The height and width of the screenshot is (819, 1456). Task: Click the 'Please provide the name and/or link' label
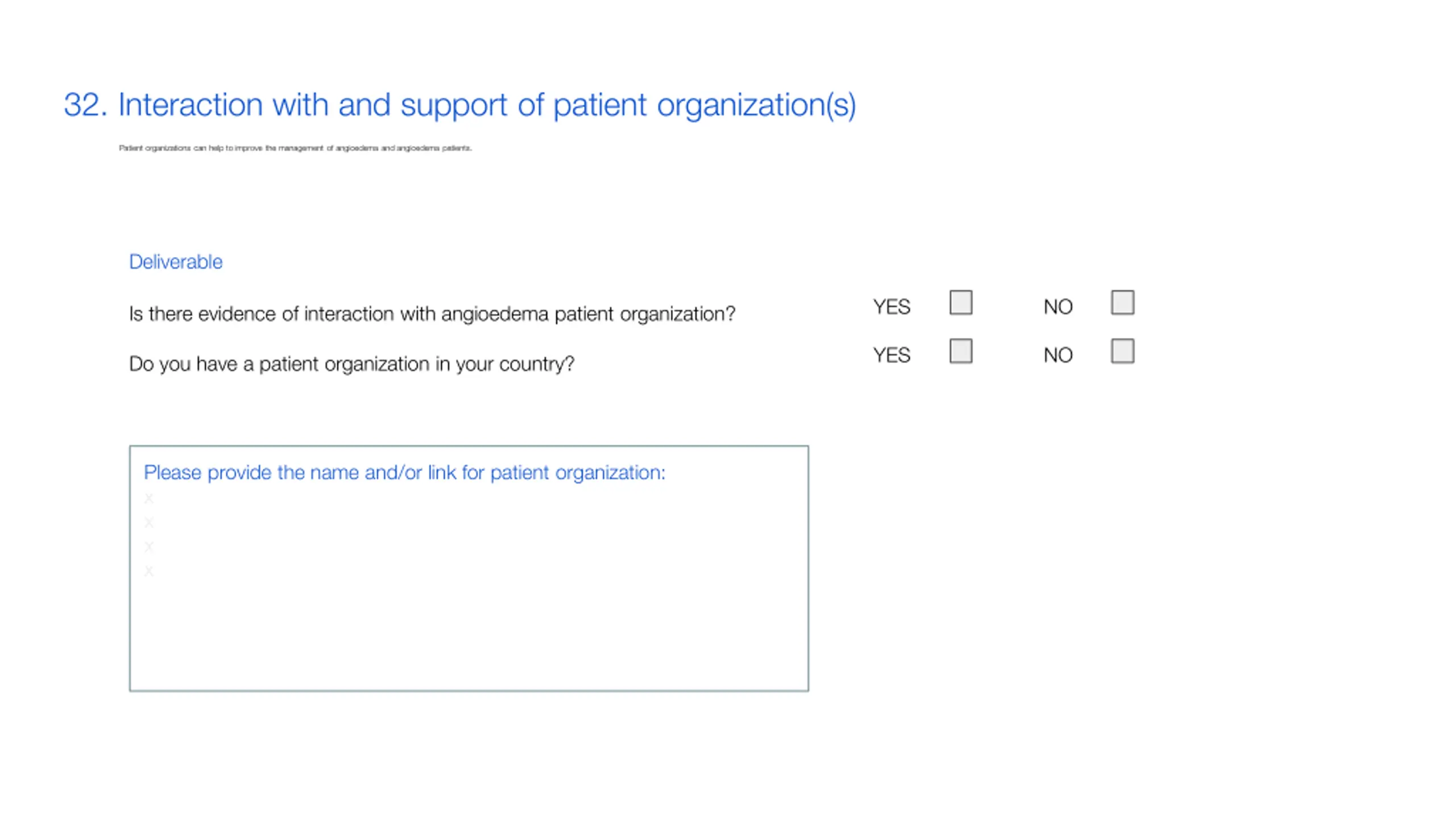[404, 473]
